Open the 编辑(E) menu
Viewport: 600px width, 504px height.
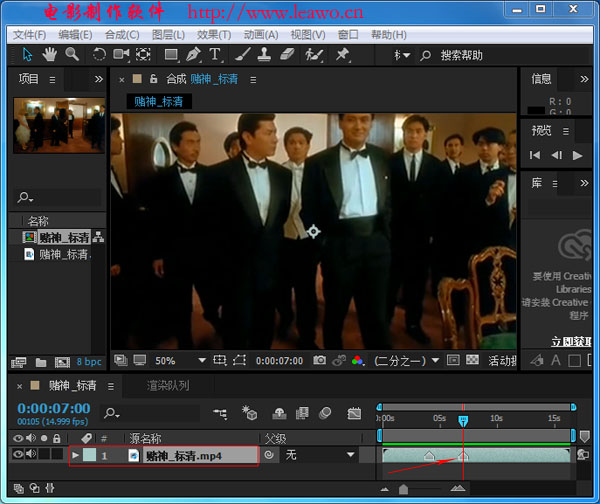(x=75, y=35)
